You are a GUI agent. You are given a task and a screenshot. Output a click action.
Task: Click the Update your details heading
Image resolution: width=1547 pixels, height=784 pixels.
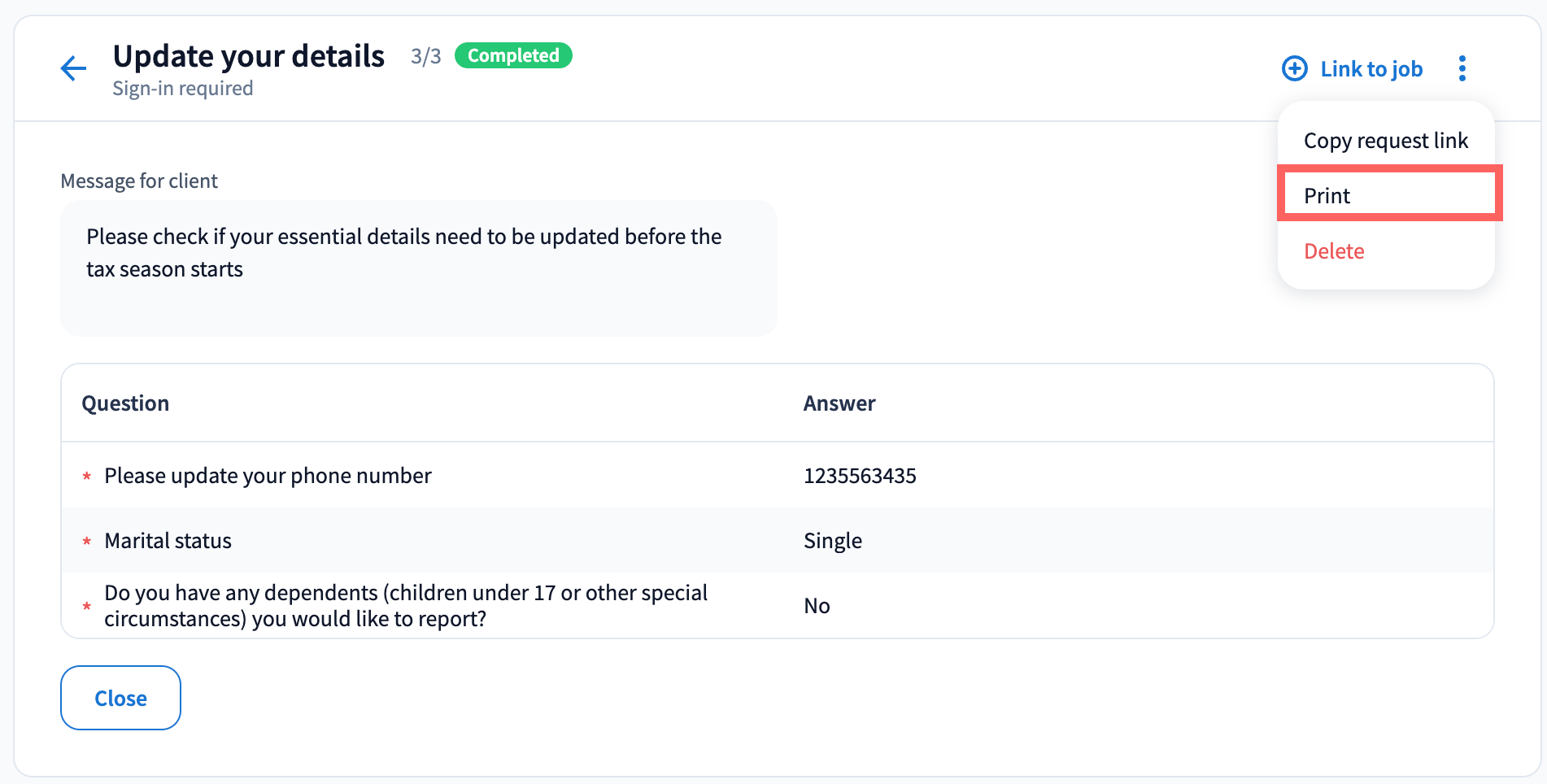[248, 56]
